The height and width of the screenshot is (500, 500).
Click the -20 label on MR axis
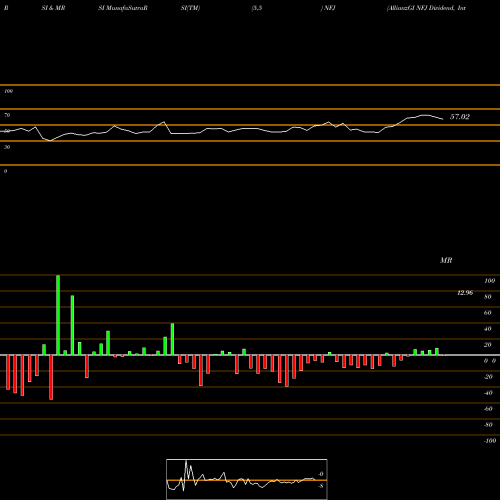488,377
